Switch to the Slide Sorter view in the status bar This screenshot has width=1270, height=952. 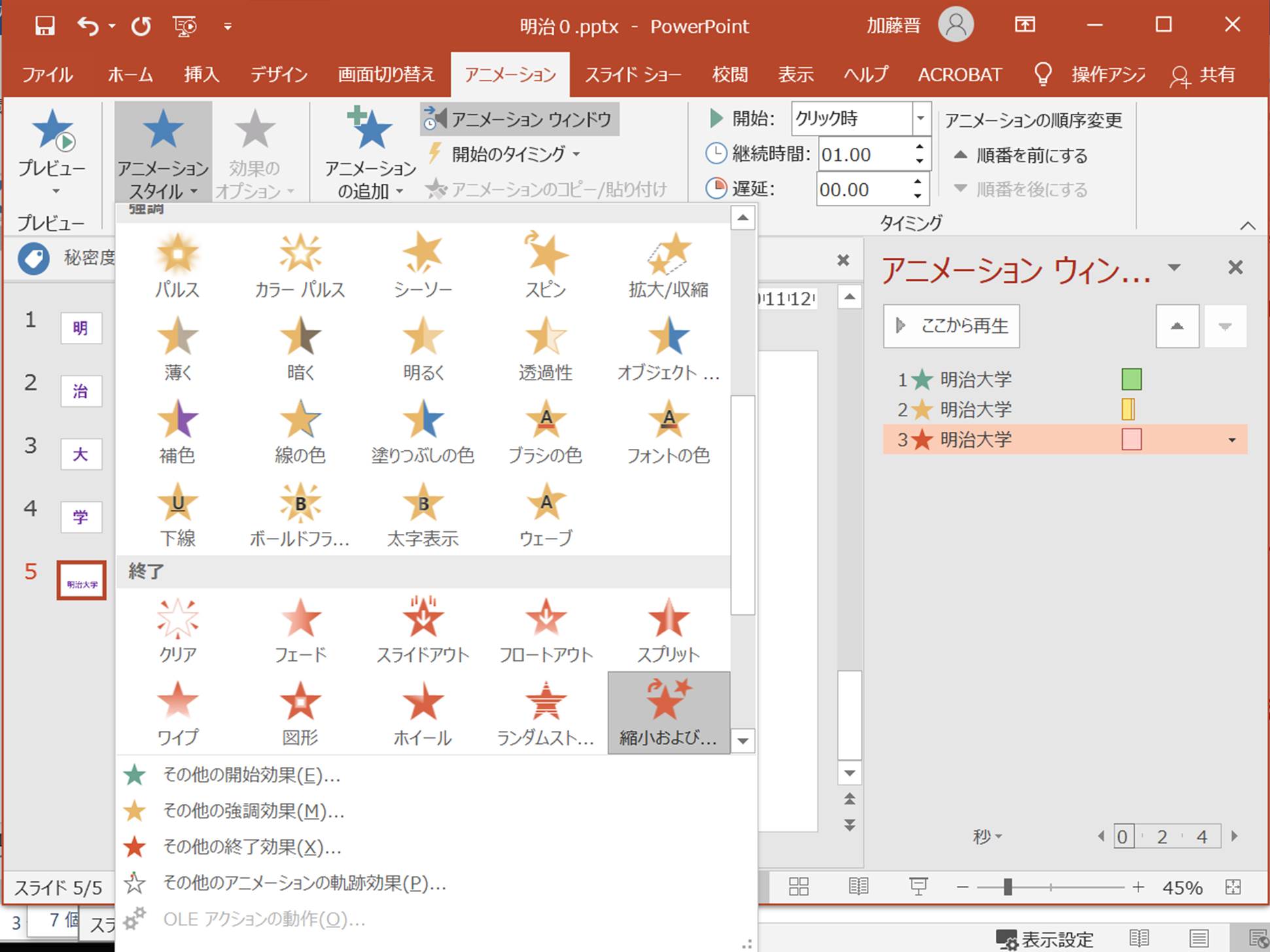pyautogui.click(x=799, y=887)
